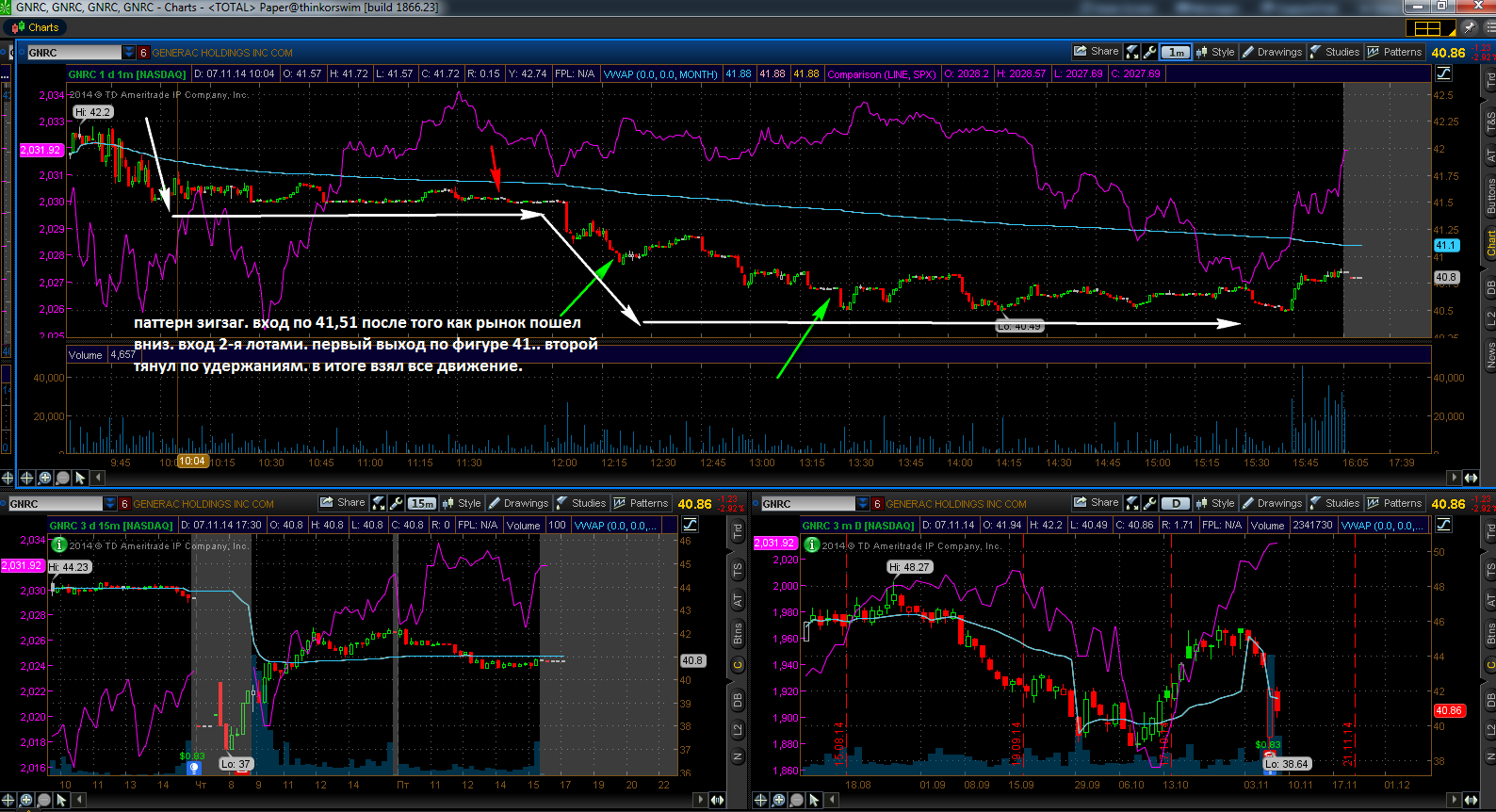Open Patterns on the bottom-left chart
This screenshot has height=812, width=1496.
[x=641, y=503]
